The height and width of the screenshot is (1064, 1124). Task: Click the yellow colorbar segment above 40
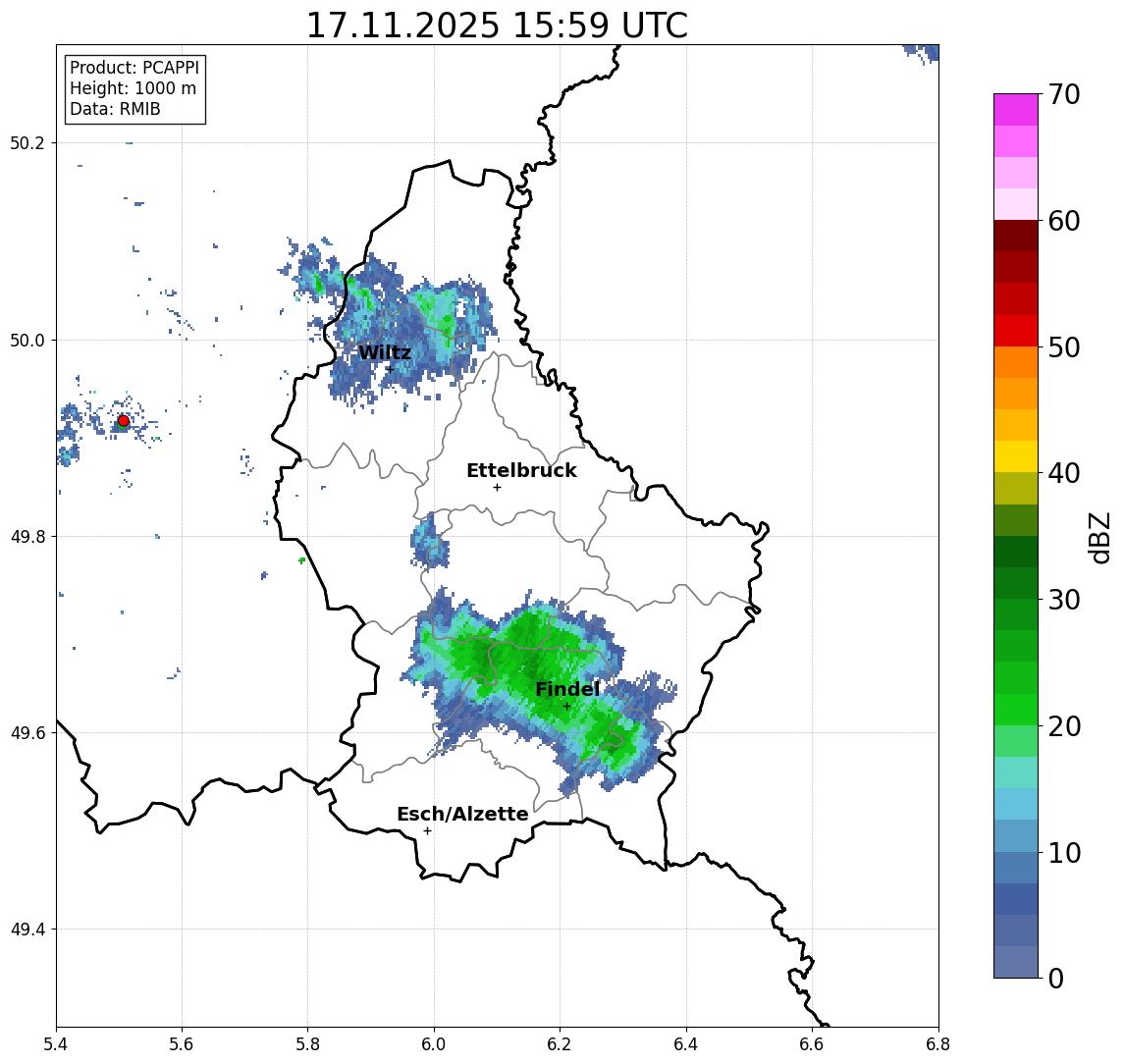tap(1016, 456)
